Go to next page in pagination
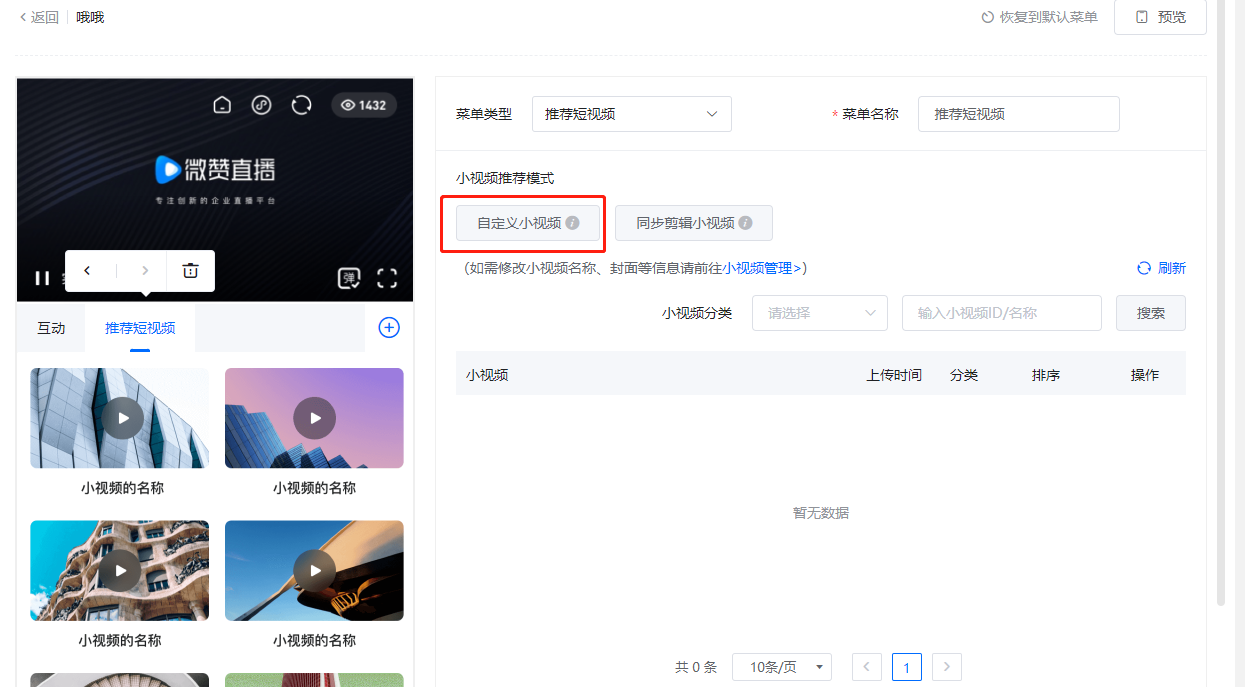This screenshot has width=1245, height=687. [947, 667]
